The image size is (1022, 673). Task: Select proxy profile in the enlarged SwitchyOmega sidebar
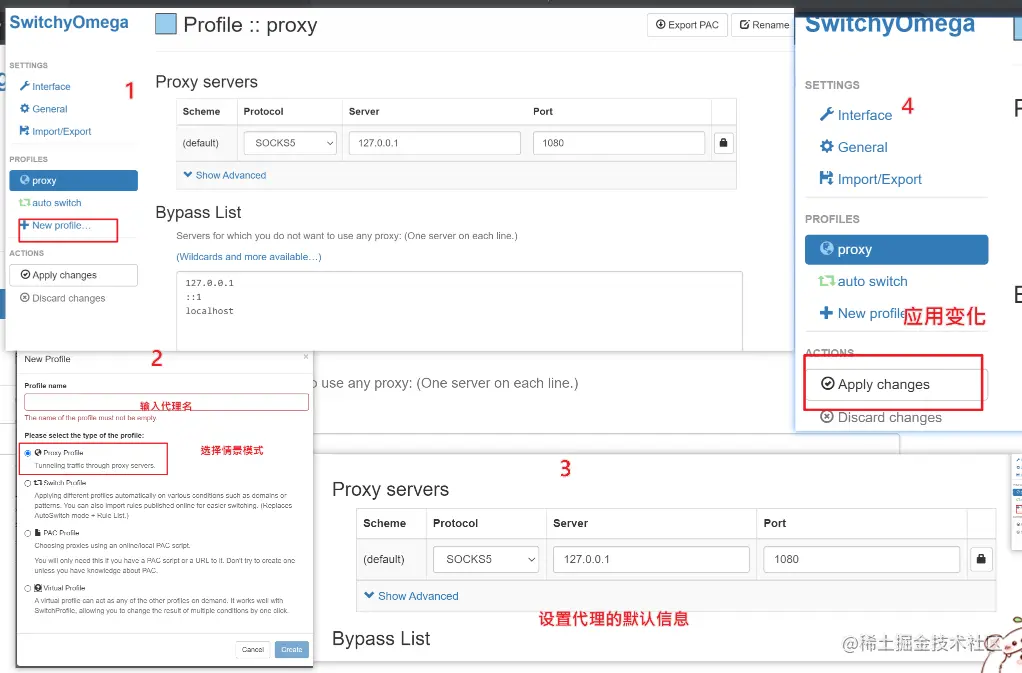pos(896,250)
